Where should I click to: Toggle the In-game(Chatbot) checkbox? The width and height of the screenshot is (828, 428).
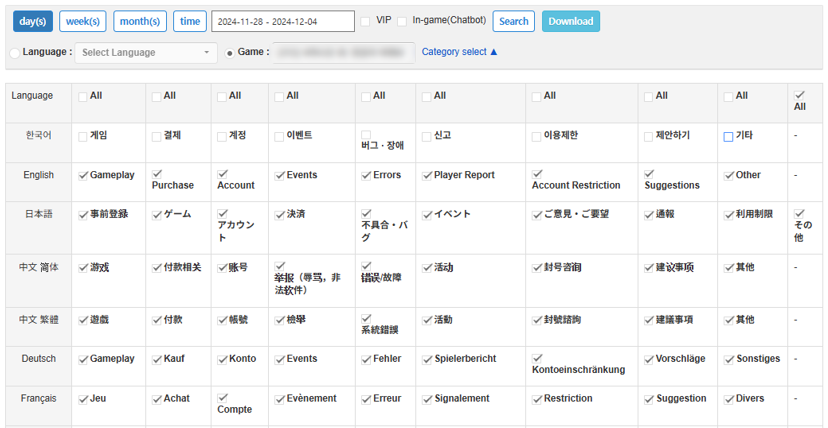402,21
